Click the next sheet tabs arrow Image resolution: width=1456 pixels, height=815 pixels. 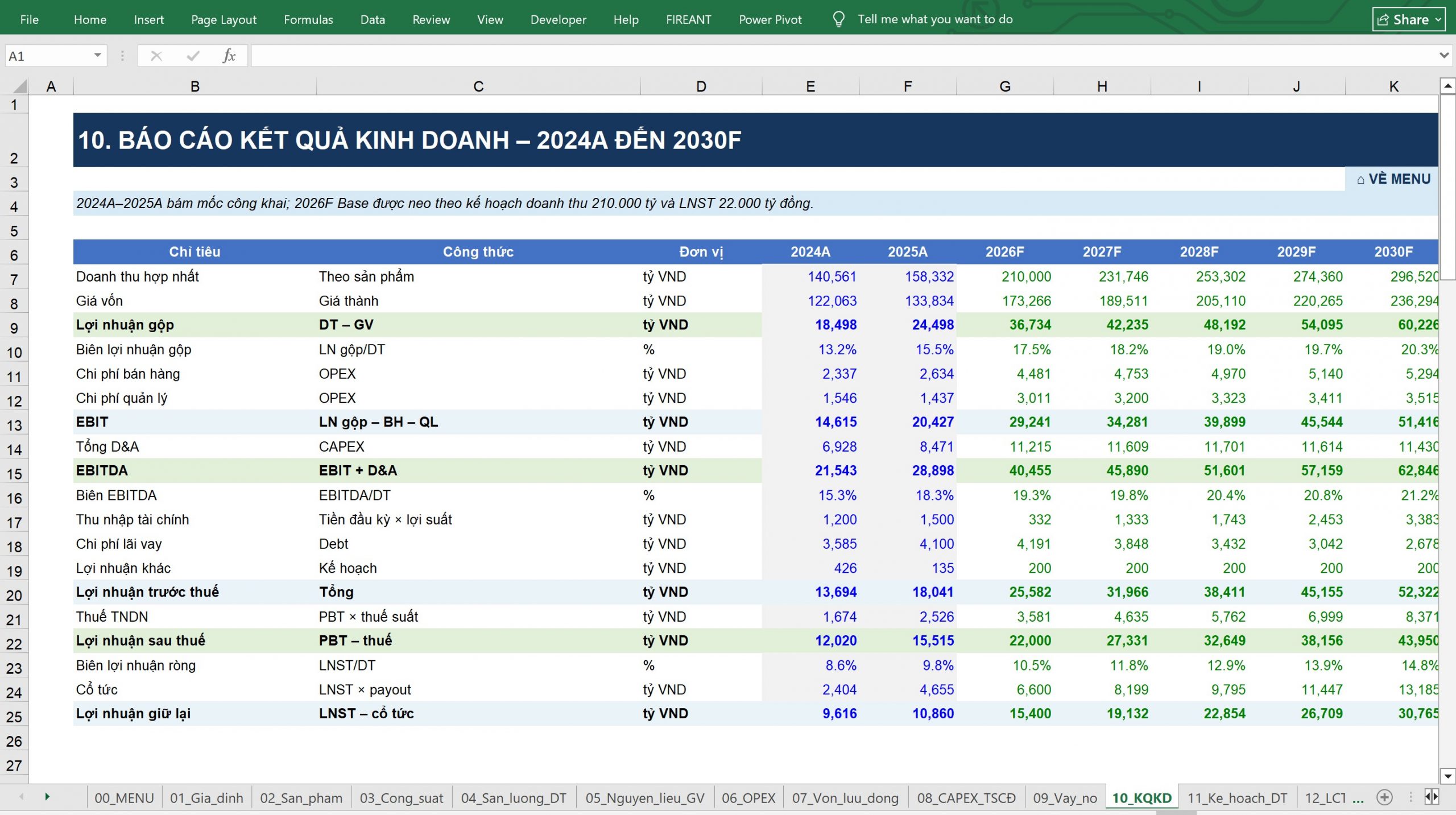point(47,797)
